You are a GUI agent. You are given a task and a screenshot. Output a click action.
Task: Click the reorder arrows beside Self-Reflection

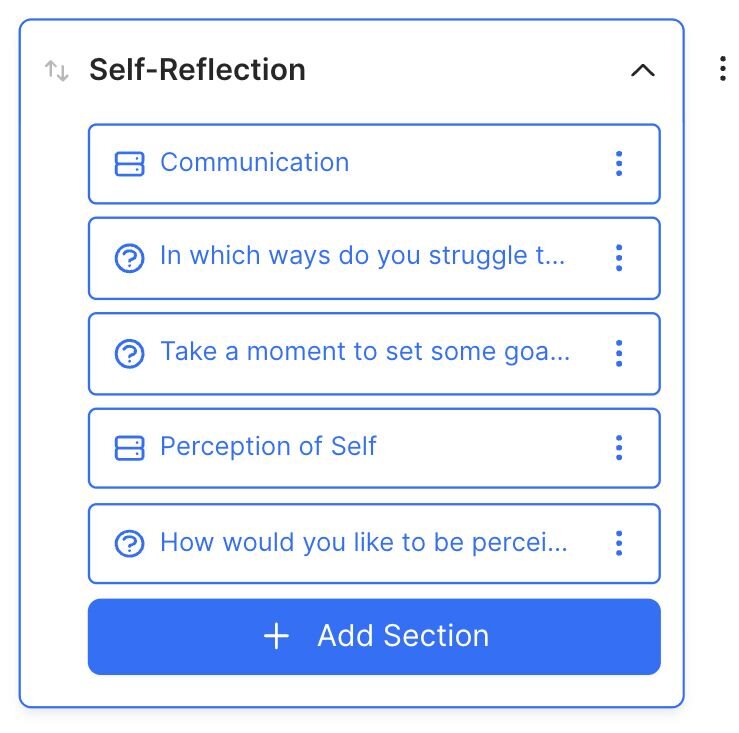coord(57,71)
